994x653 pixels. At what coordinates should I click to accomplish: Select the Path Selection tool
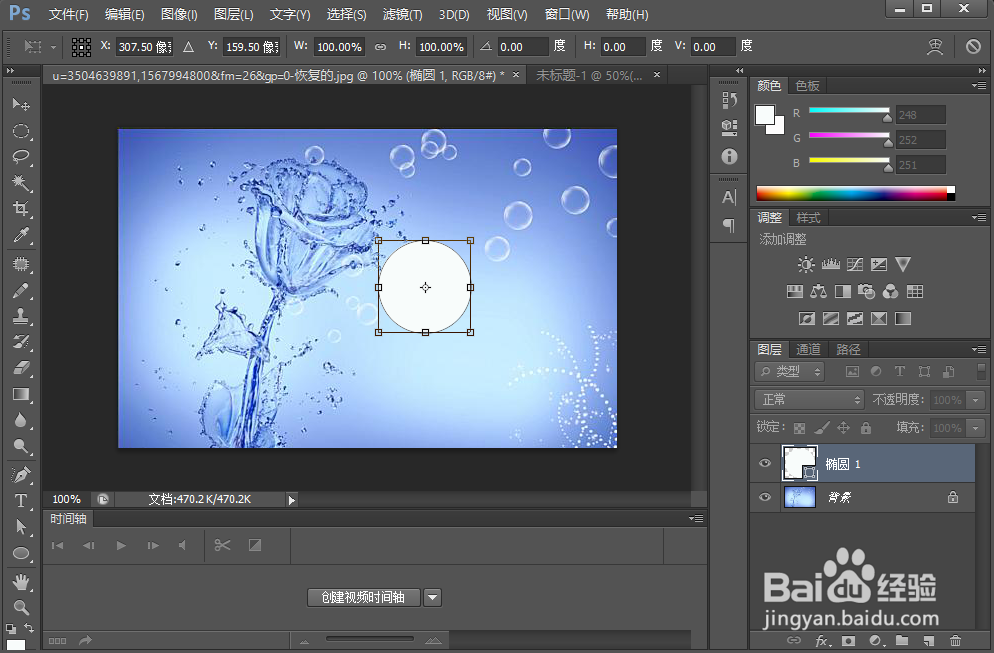(21, 527)
